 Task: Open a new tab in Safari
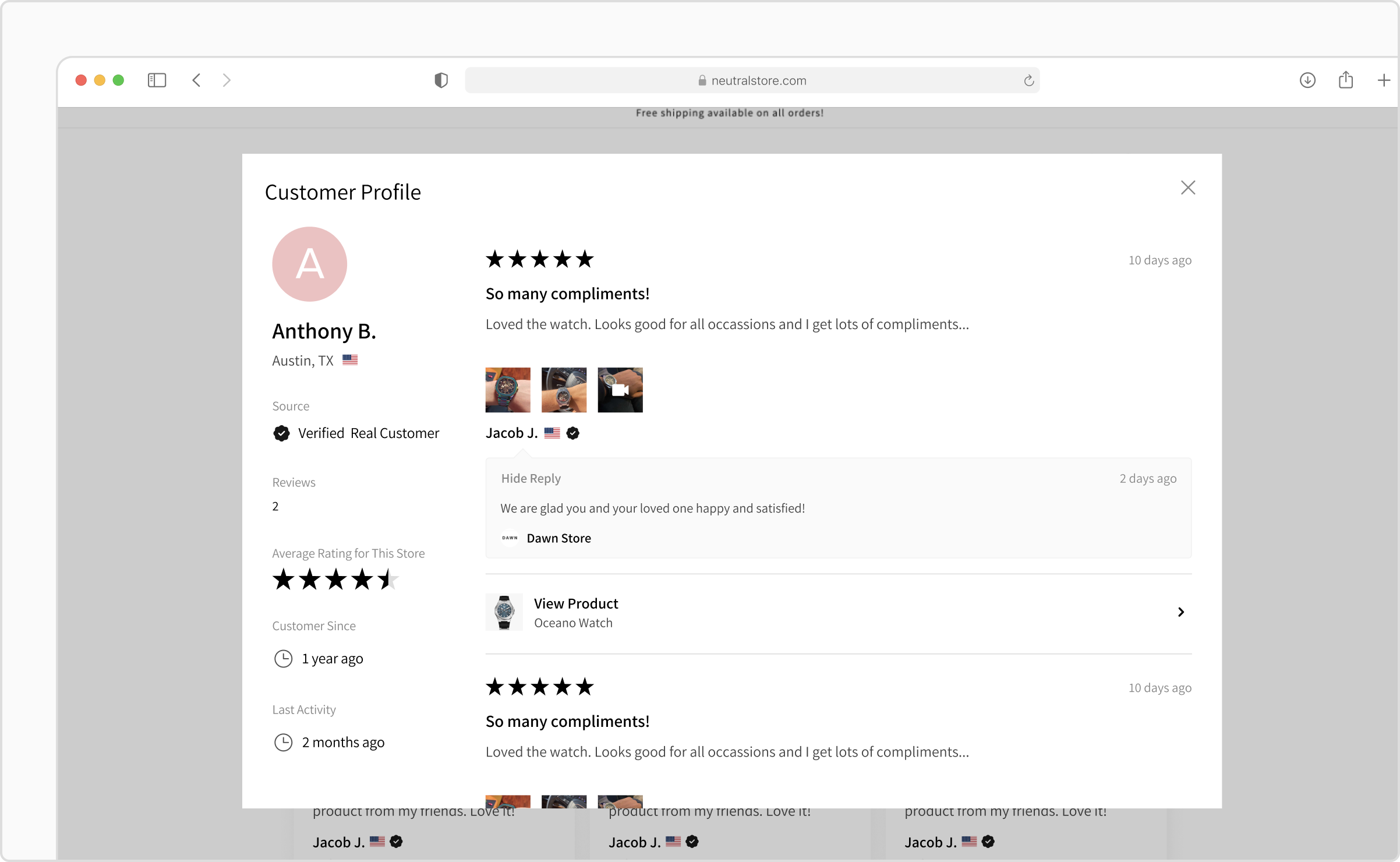(1384, 80)
